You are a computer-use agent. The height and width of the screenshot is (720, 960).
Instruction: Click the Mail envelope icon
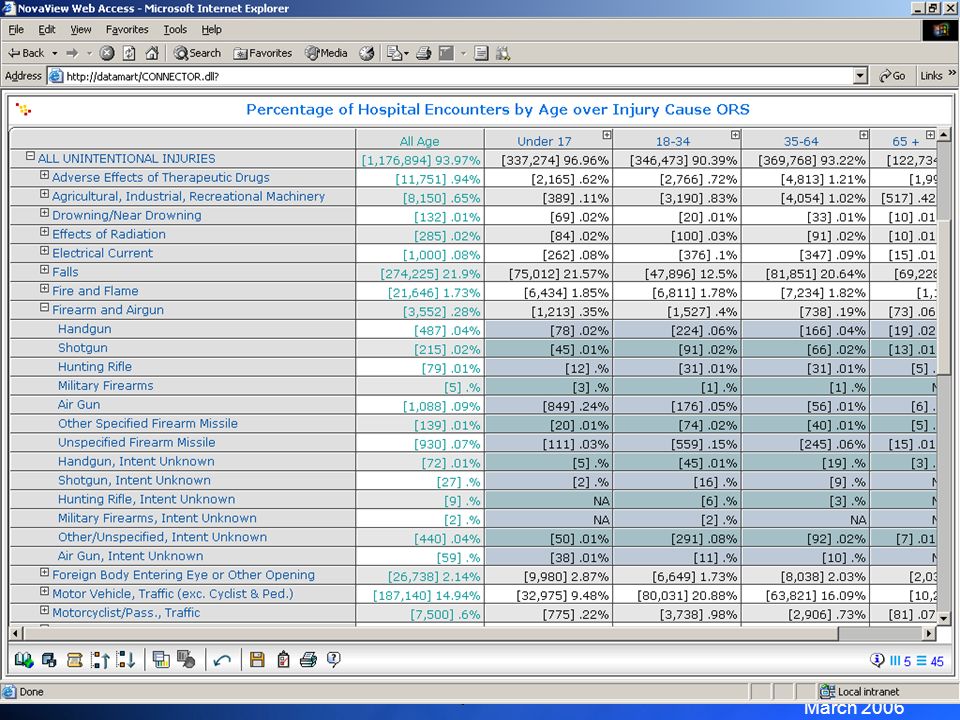(394, 53)
